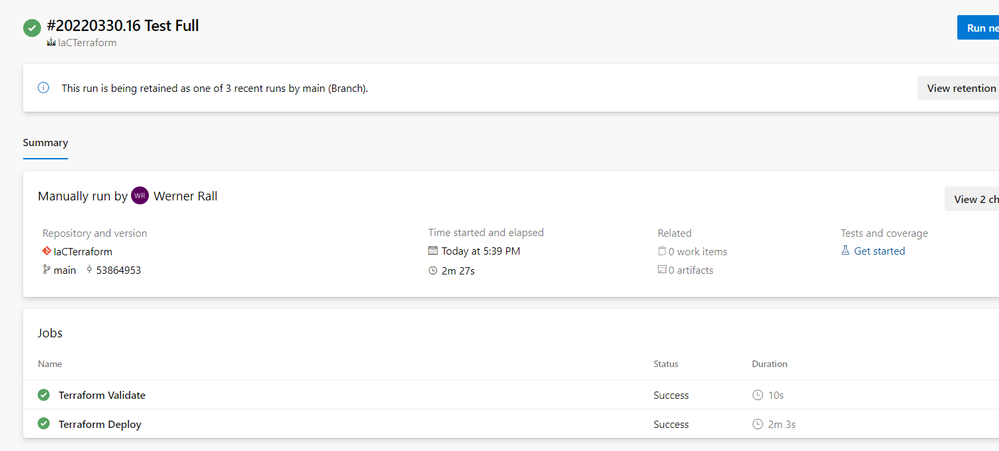This screenshot has width=999, height=451.
Task: Open the Terraform Validate job name
Action: (x=102, y=395)
